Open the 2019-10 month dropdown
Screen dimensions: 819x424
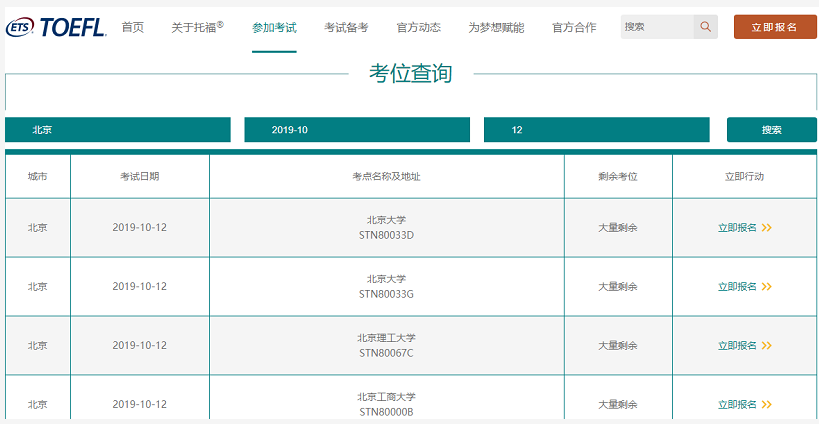[357, 130]
